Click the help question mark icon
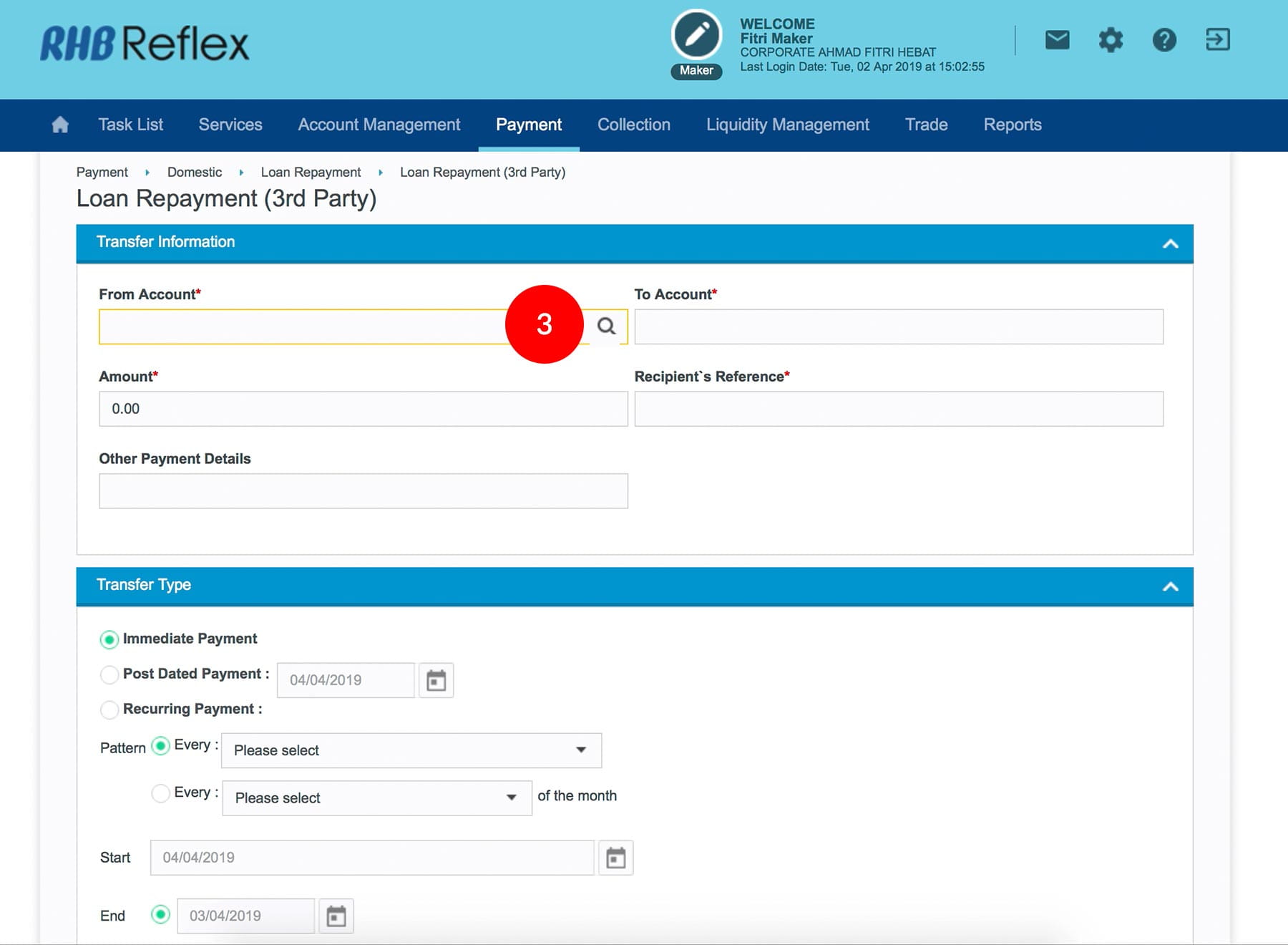This screenshot has height=945, width=1288. (x=1164, y=40)
